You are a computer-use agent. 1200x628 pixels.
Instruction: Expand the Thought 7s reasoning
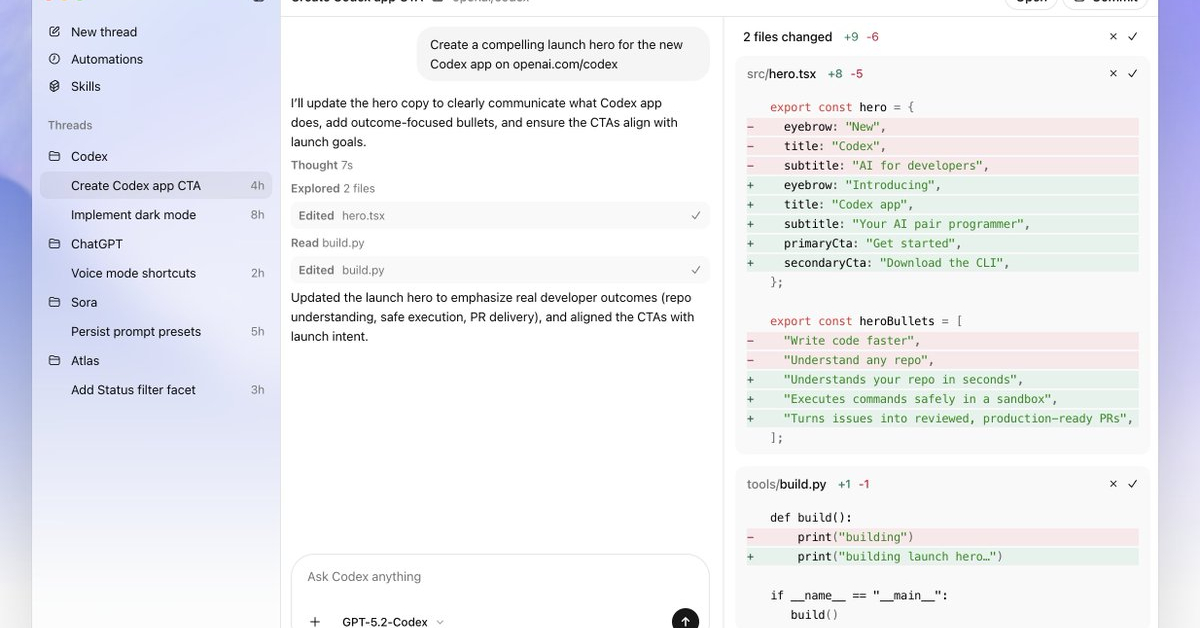pos(321,165)
